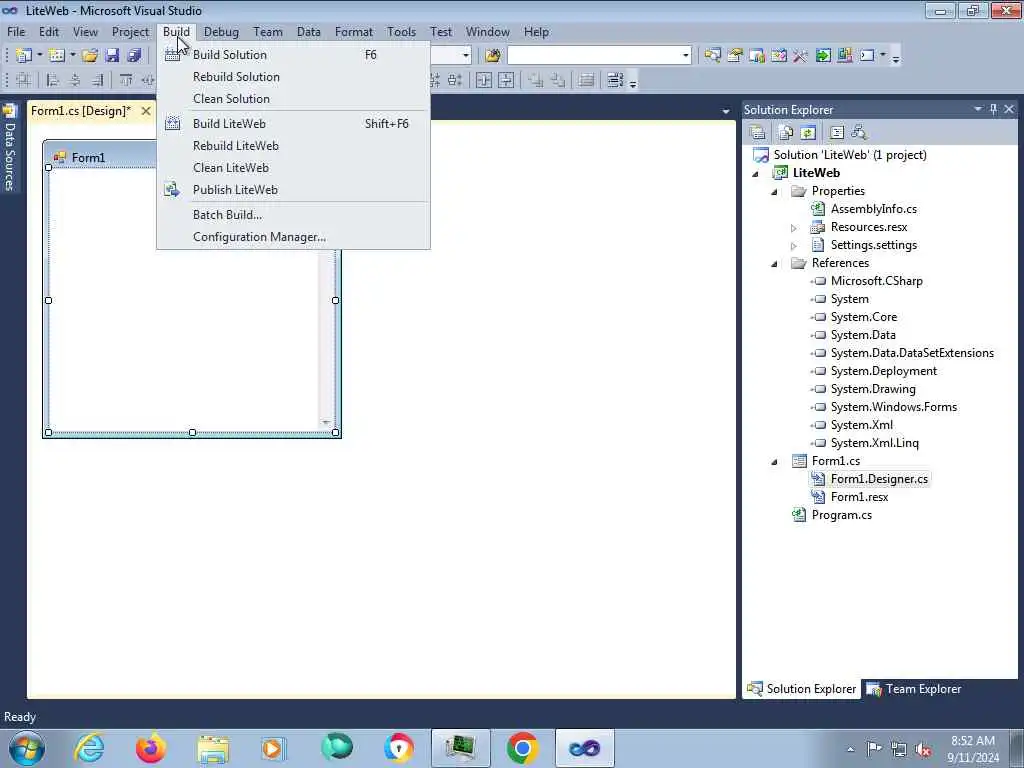Open the Tools menu
Viewport: 1024px width, 768px height.
click(x=401, y=31)
